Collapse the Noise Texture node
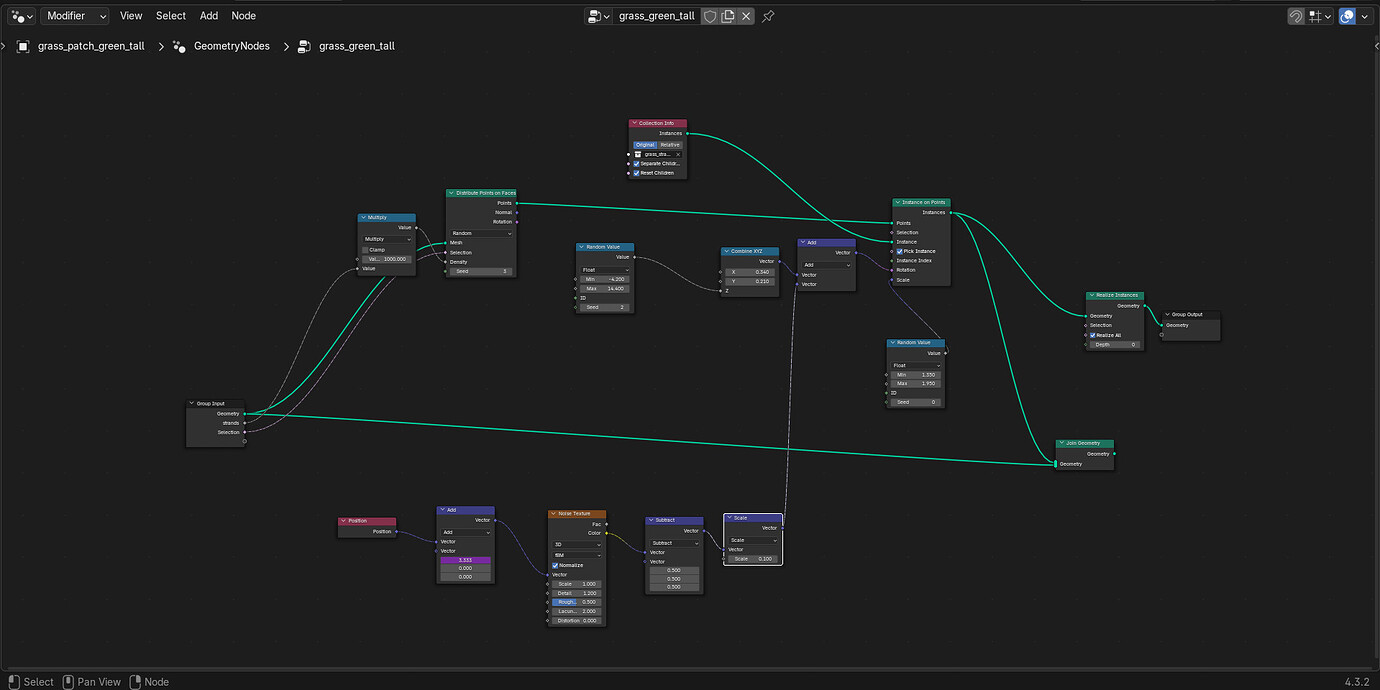The image size is (1380, 690). (x=553, y=514)
